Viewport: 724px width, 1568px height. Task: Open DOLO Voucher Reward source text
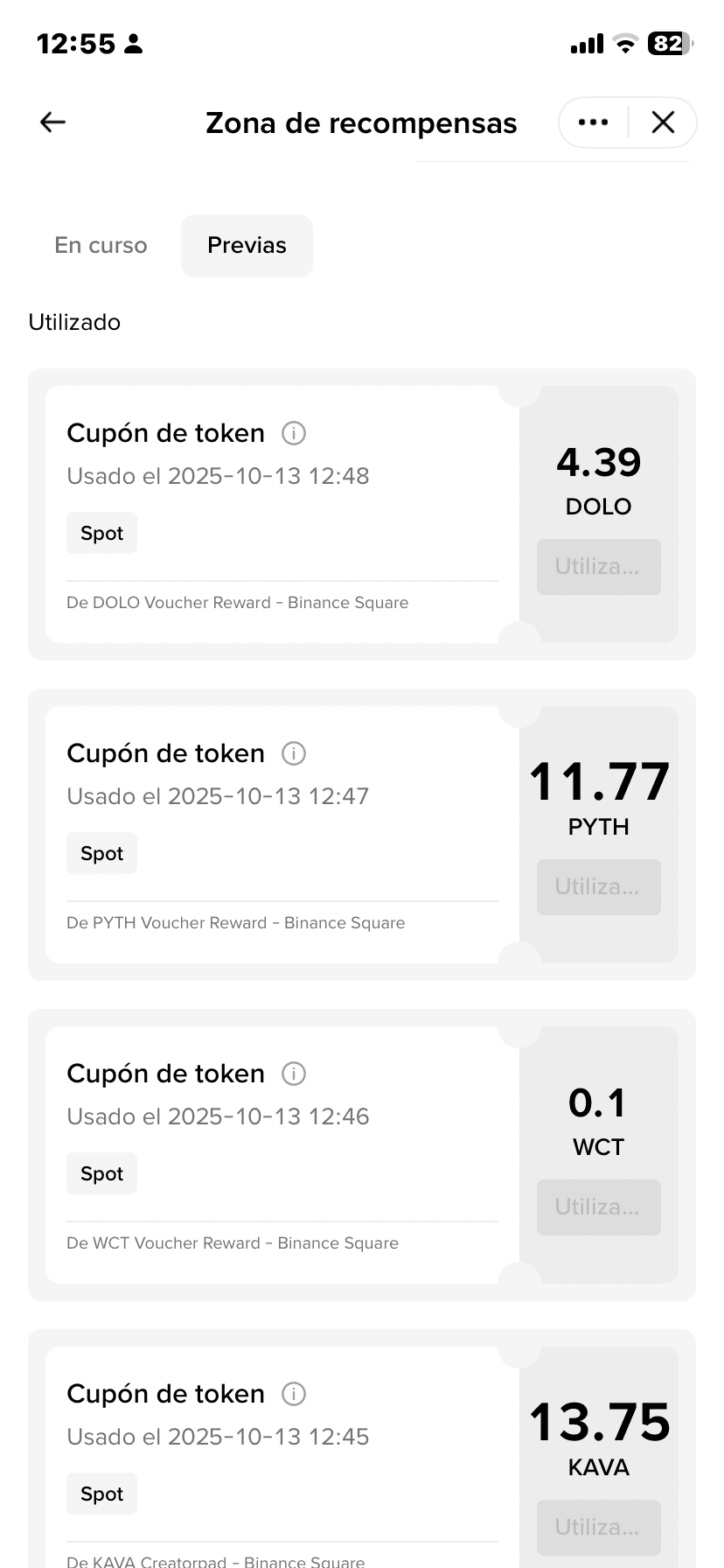click(238, 603)
